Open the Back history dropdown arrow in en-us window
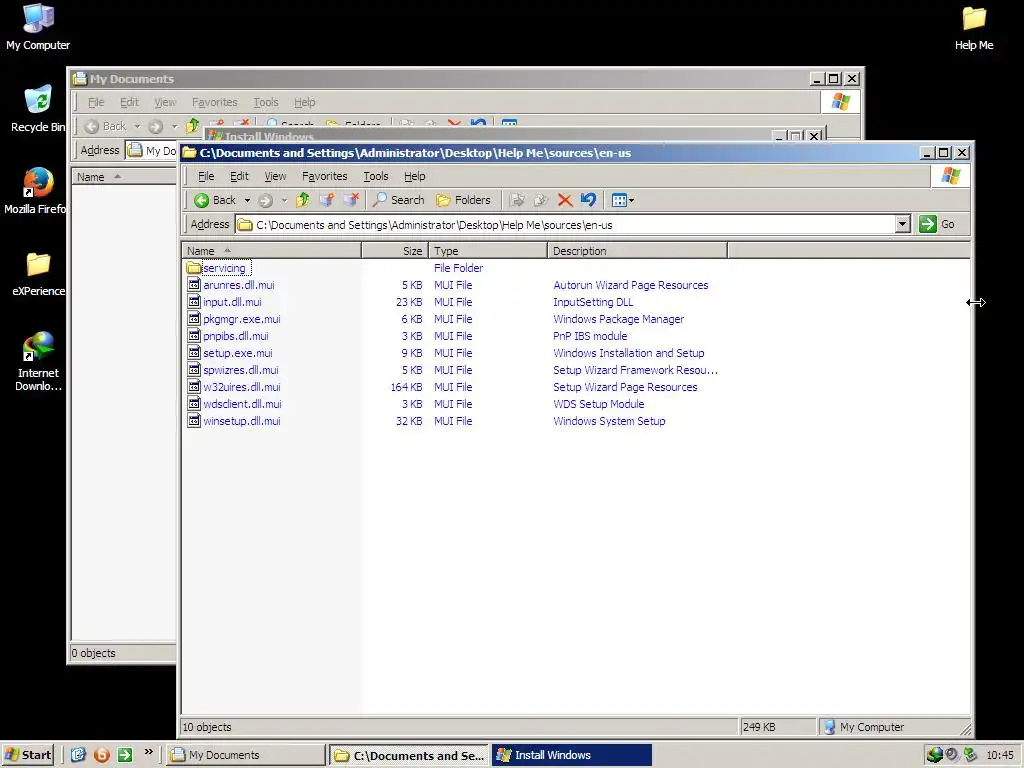The height and width of the screenshot is (768, 1024). coord(248,200)
